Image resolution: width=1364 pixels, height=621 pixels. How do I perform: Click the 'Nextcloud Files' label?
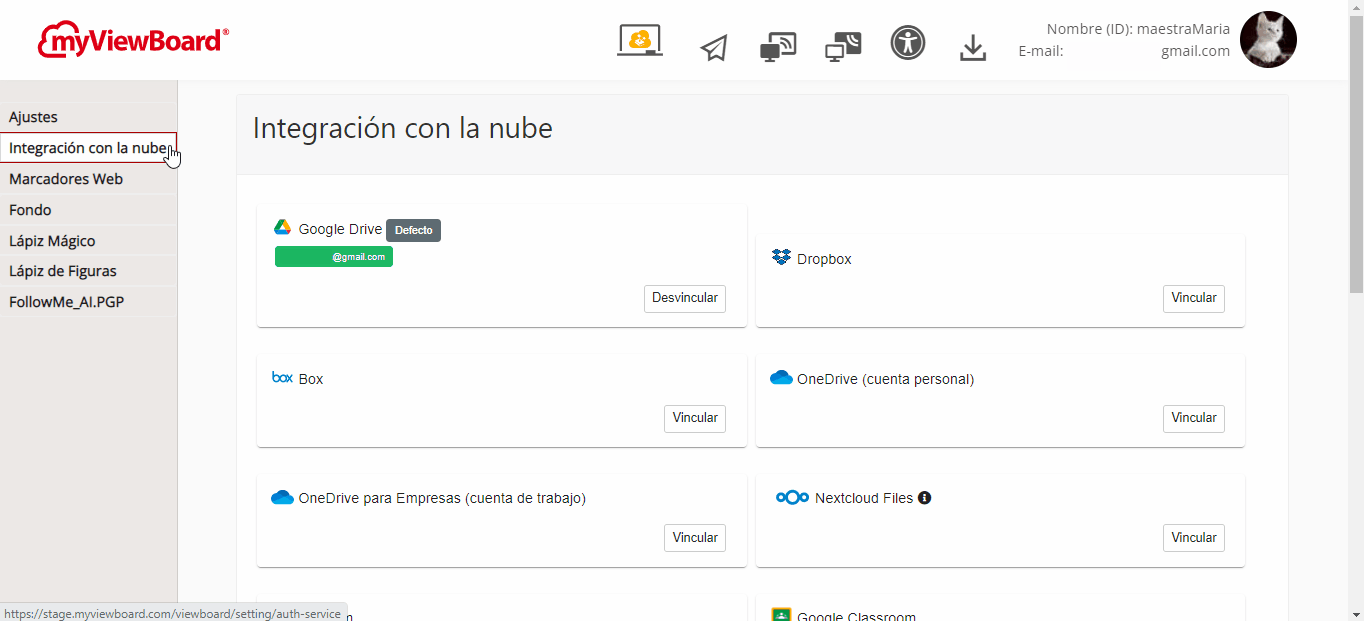click(864, 498)
